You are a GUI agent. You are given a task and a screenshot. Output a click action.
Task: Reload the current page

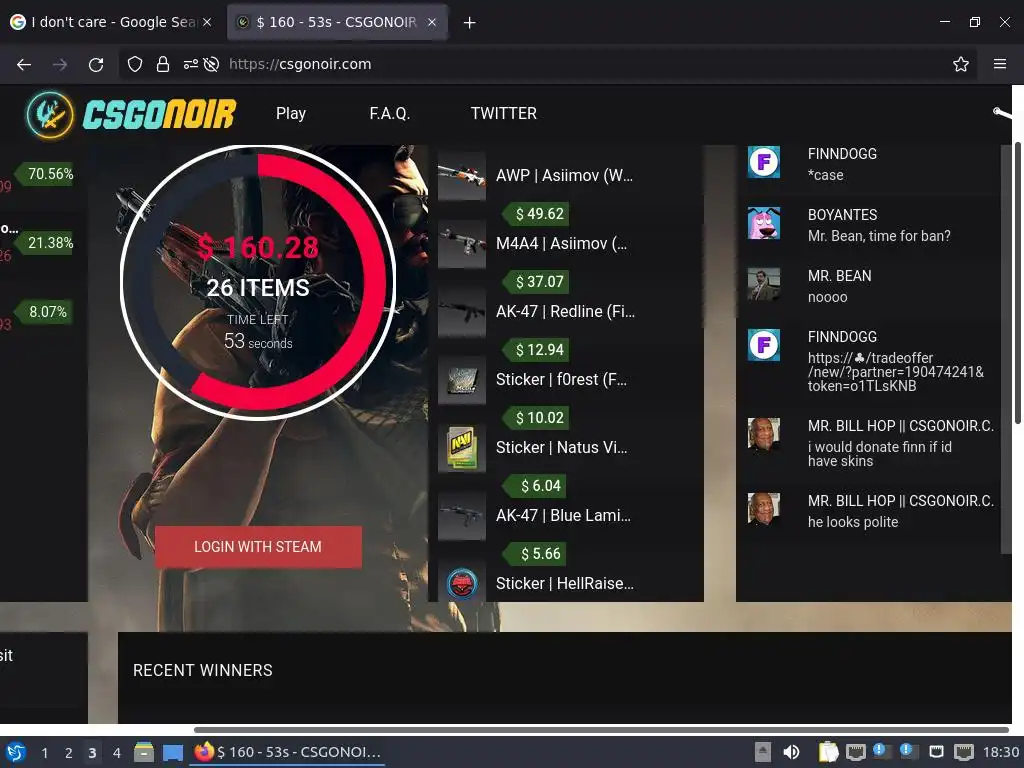point(96,64)
